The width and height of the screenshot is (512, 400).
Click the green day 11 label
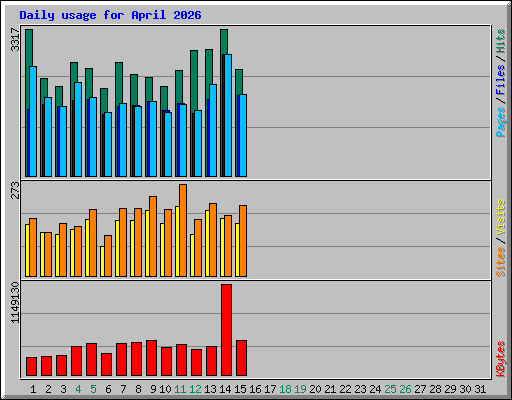pyautogui.click(x=180, y=389)
